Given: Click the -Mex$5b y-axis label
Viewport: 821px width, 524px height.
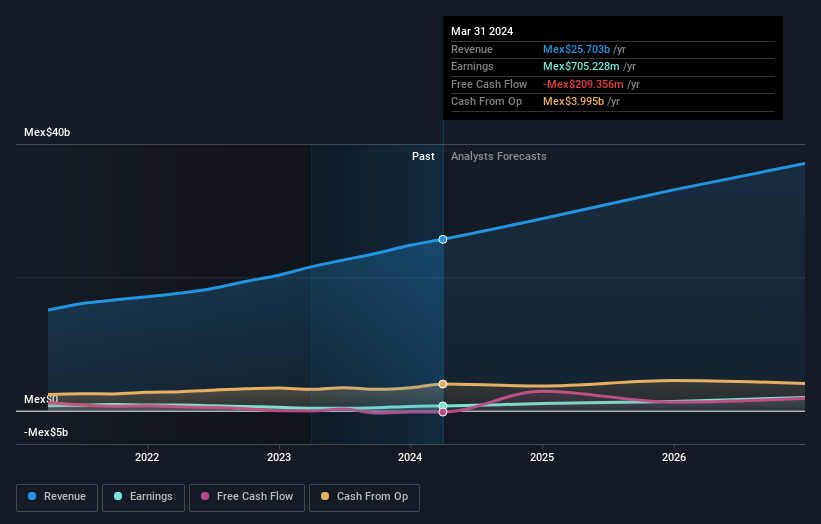Looking at the screenshot, I should tap(46, 432).
